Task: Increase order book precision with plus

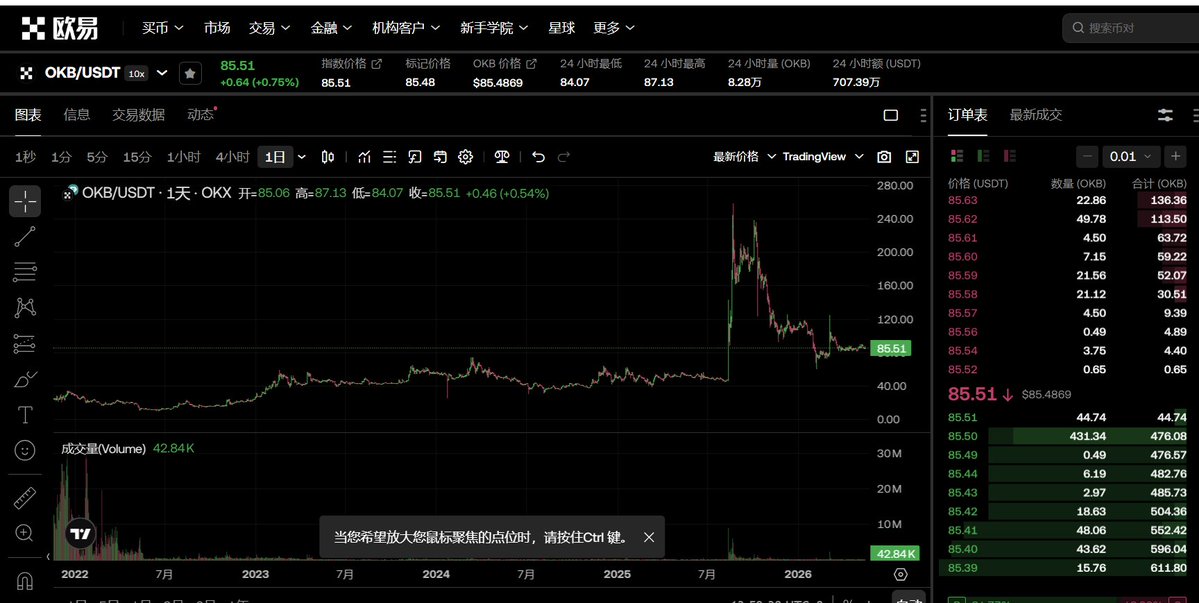Action: [1175, 157]
